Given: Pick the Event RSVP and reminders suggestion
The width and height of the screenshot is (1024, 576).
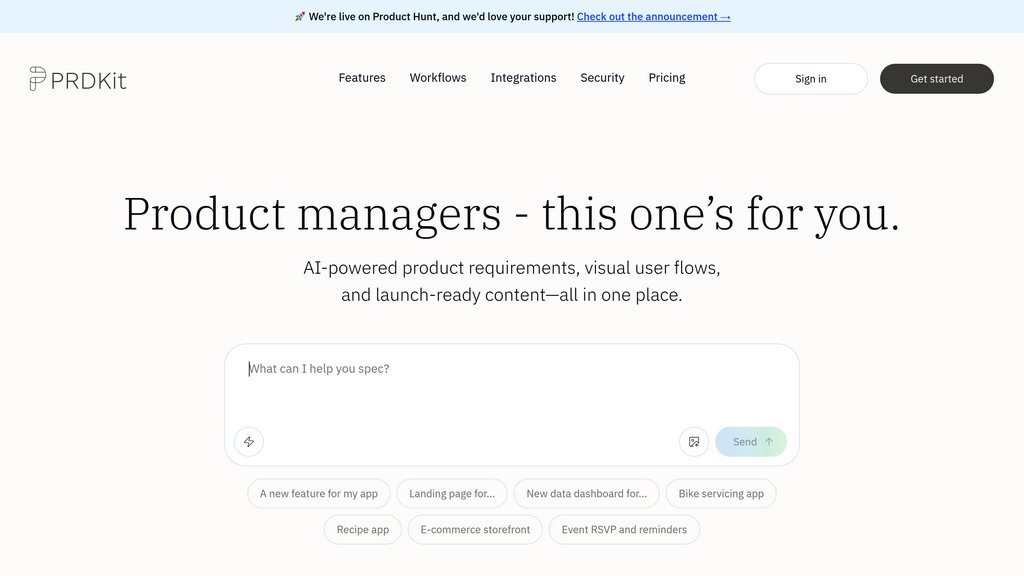Looking at the screenshot, I should point(624,530).
